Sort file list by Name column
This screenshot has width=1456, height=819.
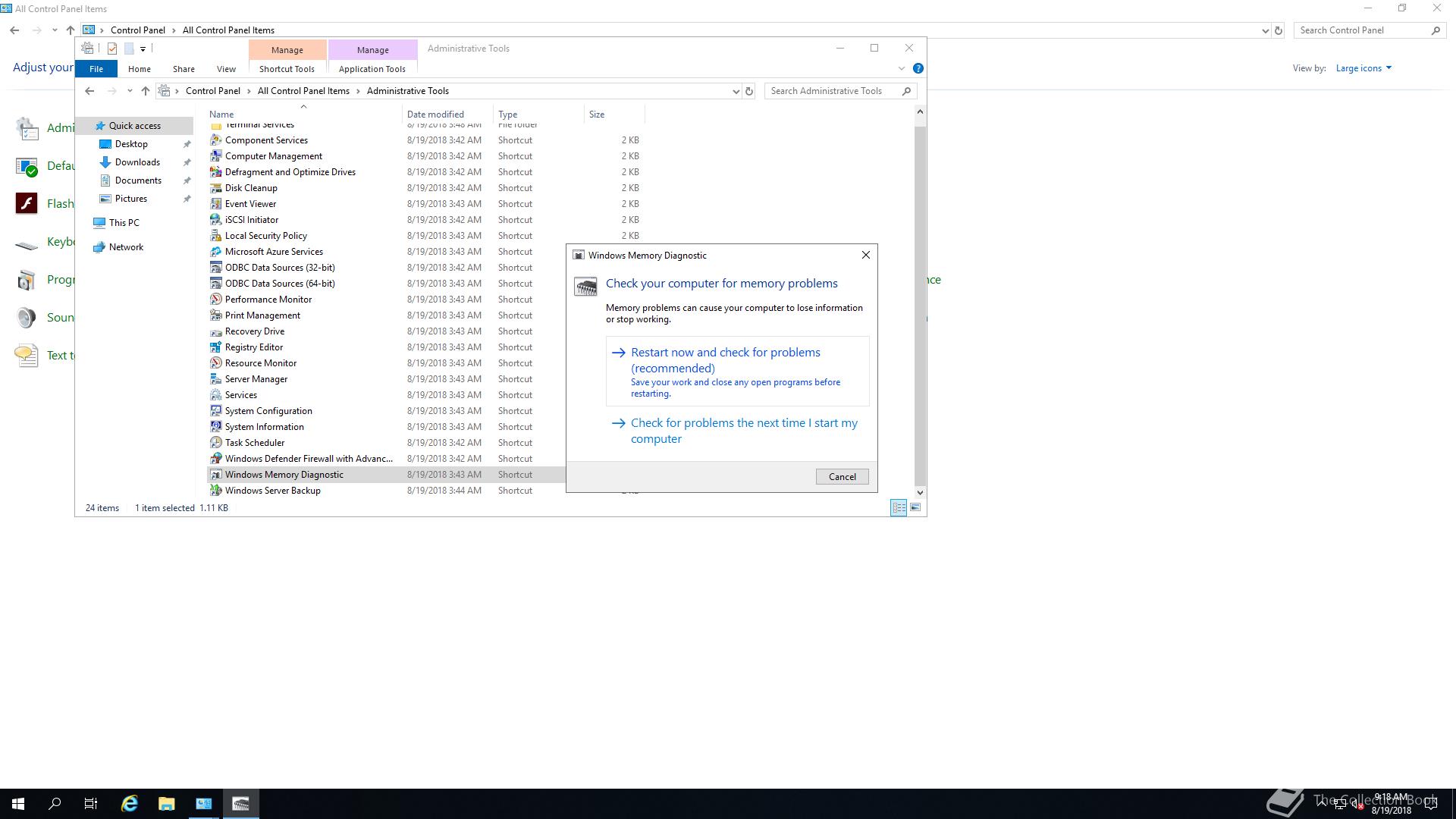[x=303, y=115]
